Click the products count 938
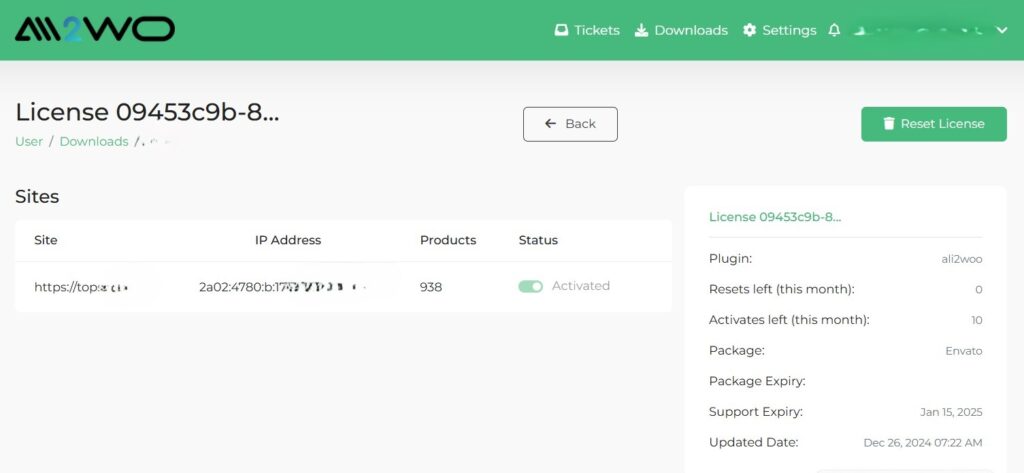Image resolution: width=1024 pixels, height=473 pixels. pos(431,287)
